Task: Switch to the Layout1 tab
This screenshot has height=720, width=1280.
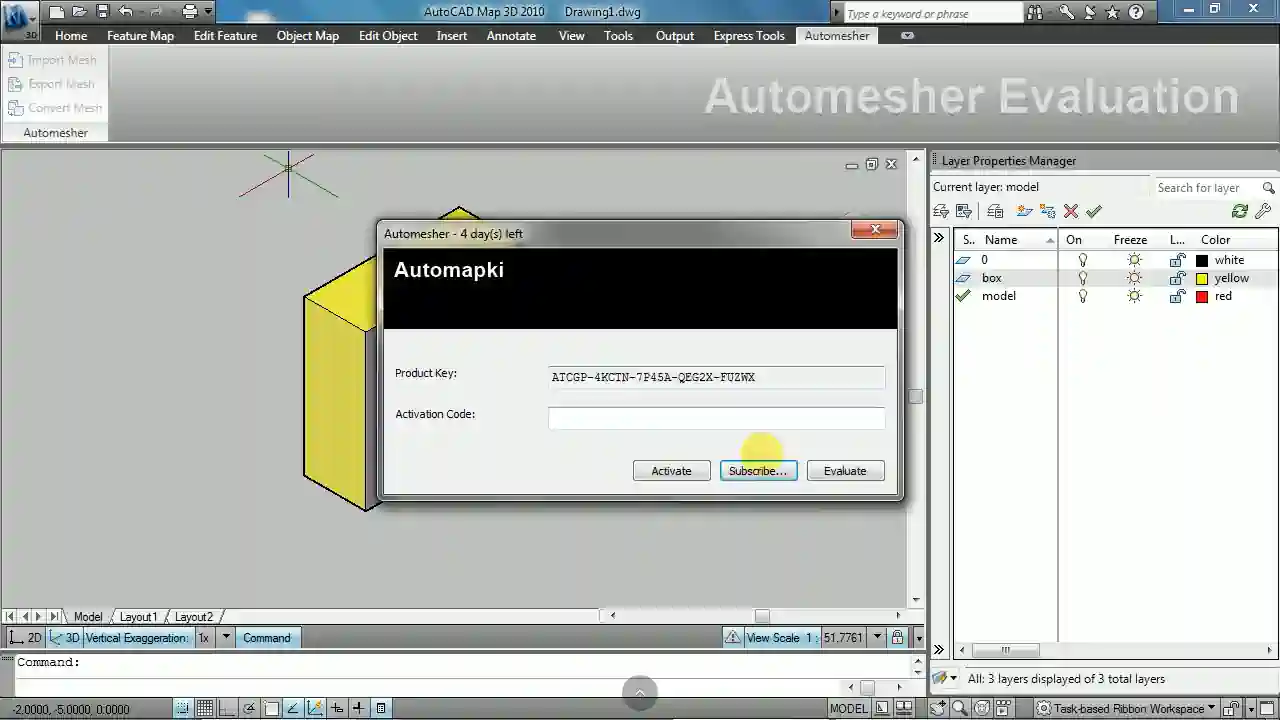Action: click(x=139, y=617)
